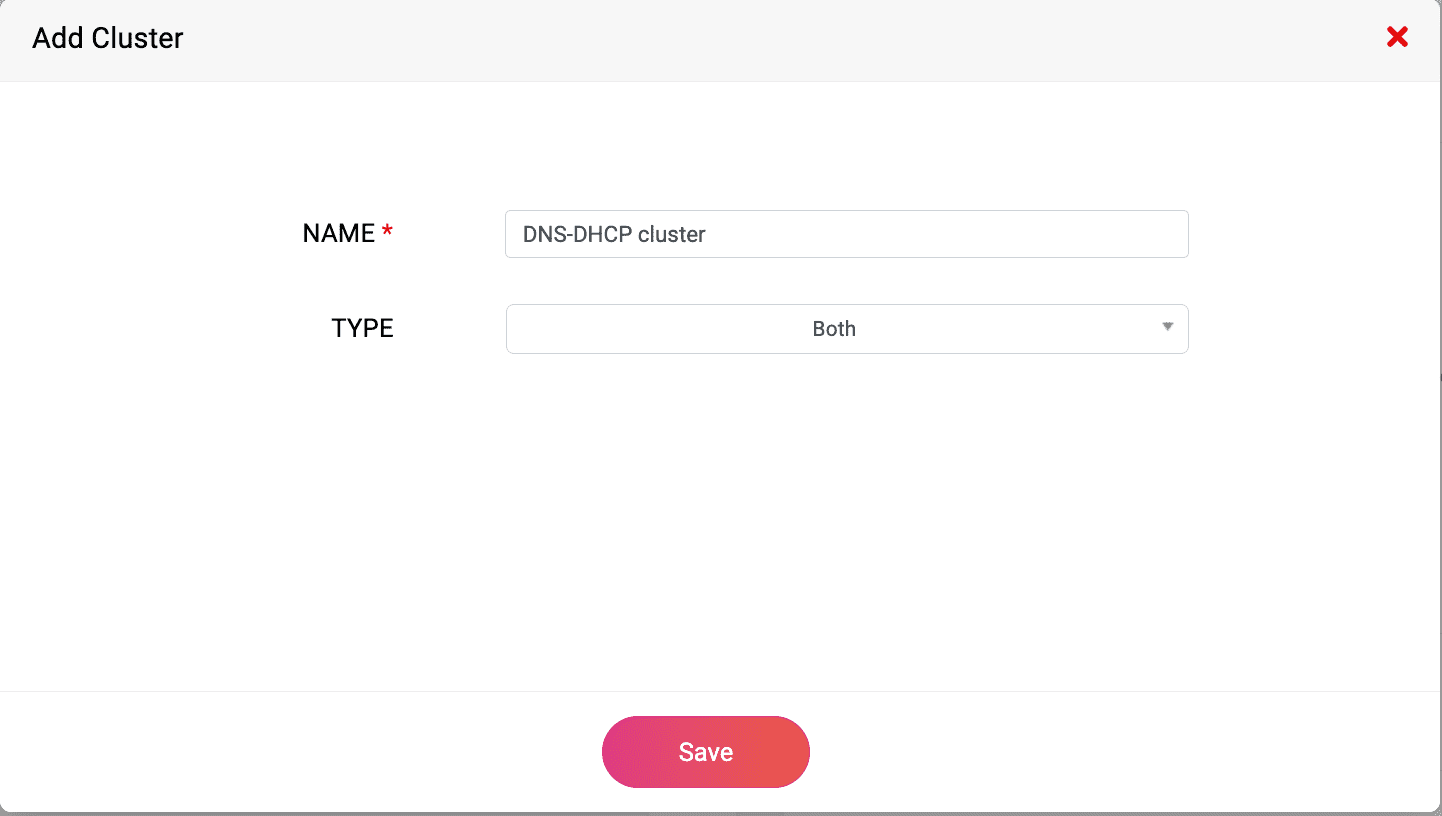Viewport: 1442px width, 816px height.
Task: Click the gradient Save button label
Action: click(x=706, y=752)
